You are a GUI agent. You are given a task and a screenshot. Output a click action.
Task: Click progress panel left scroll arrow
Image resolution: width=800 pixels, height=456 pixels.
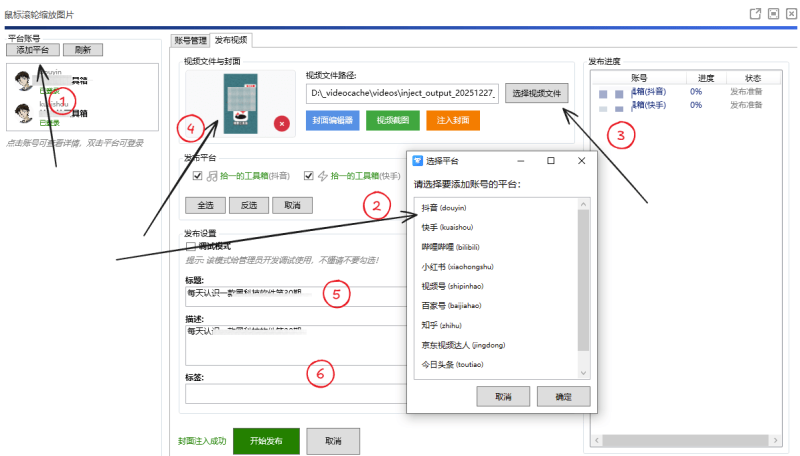tap(596, 440)
